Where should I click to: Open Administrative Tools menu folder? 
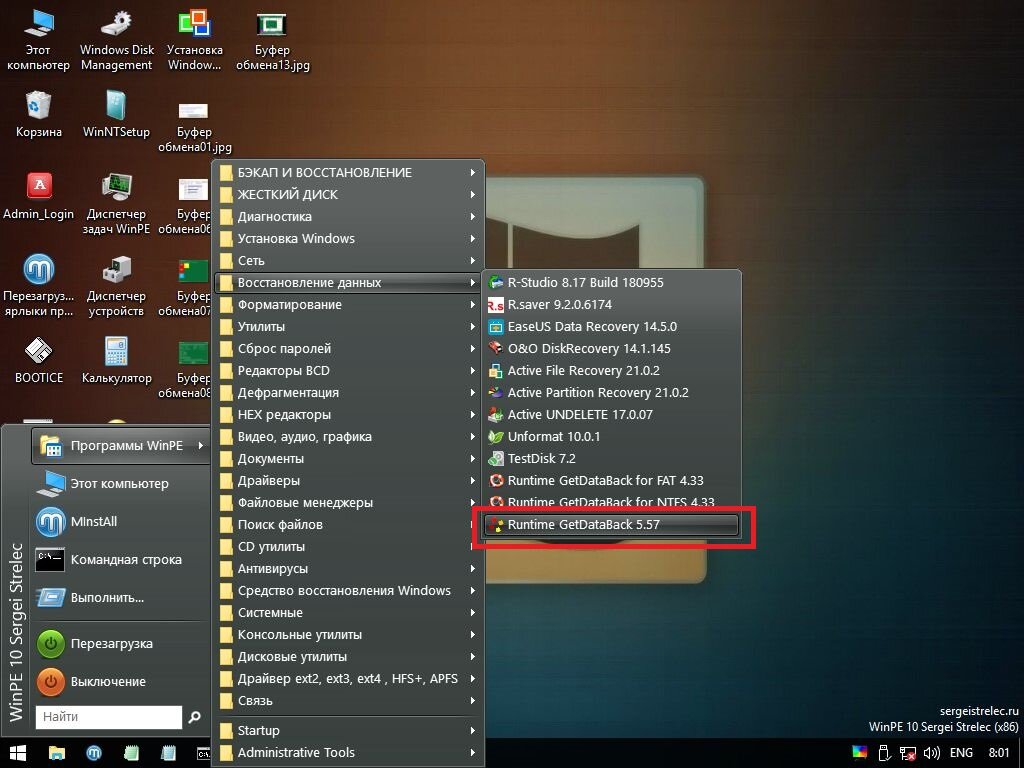tap(349, 752)
